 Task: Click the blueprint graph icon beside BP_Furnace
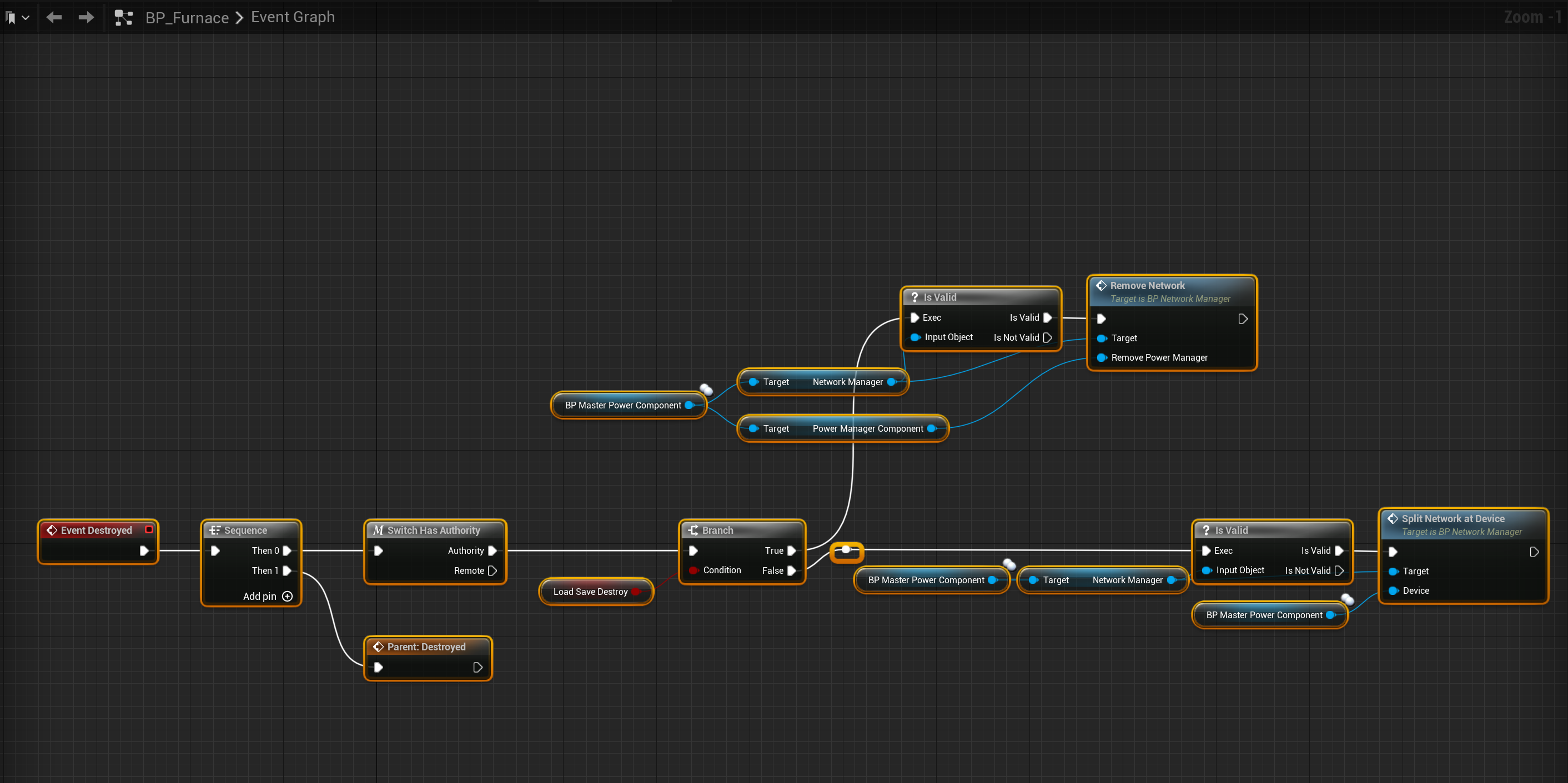(124, 18)
